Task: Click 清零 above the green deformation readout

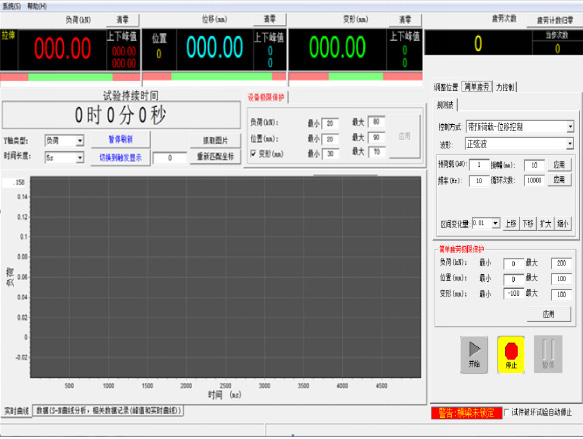Action: pyautogui.click(x=405, y=20)
